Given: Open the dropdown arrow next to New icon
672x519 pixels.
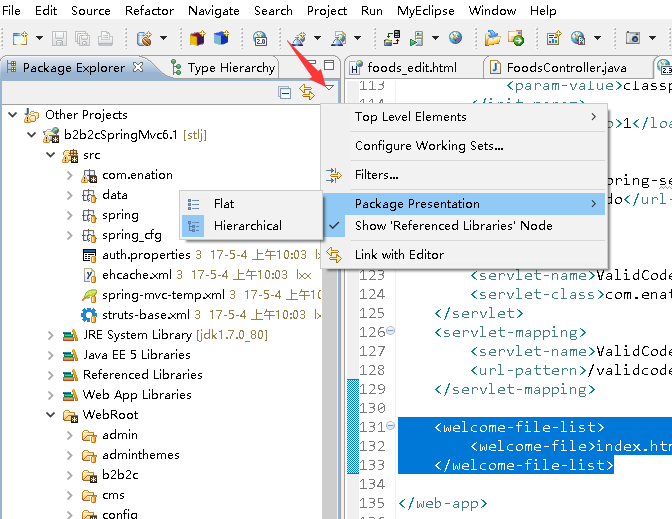Looking at the screenshot, I should click(x=39, y=38).
